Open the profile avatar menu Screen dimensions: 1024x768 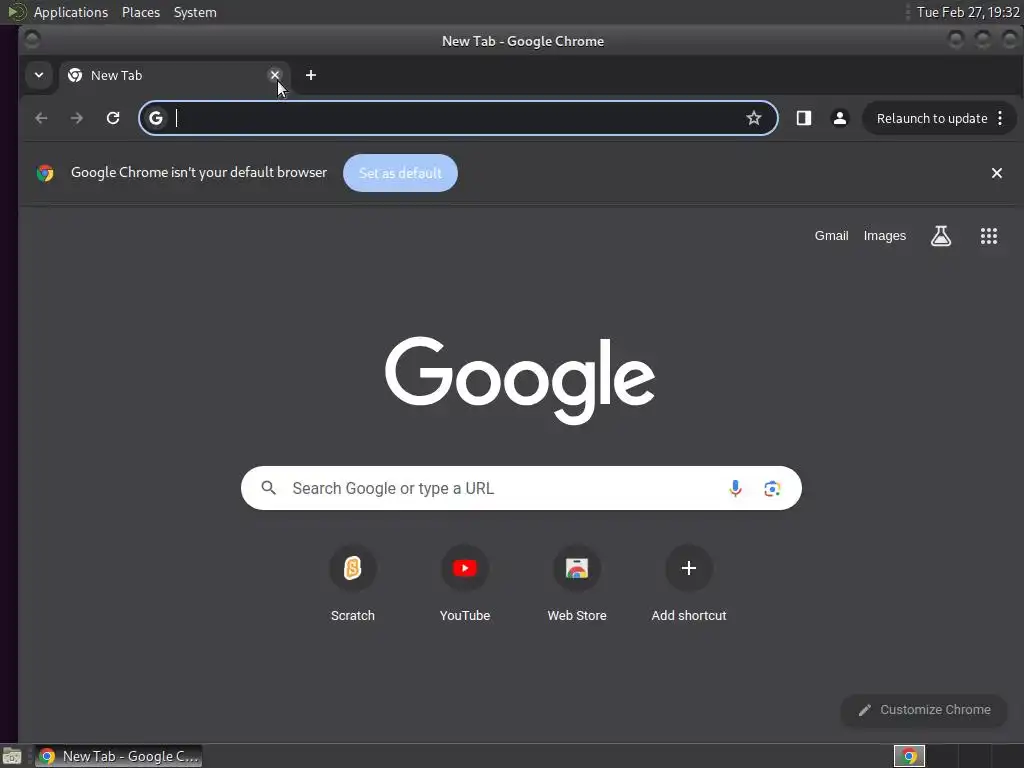(x=840, y=118)
